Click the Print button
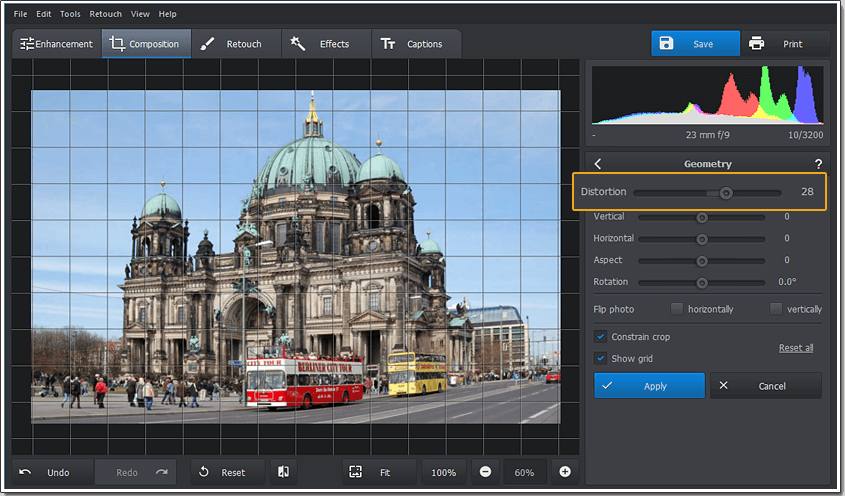Screen dimensions: 845x496 [x=786, y=44]
